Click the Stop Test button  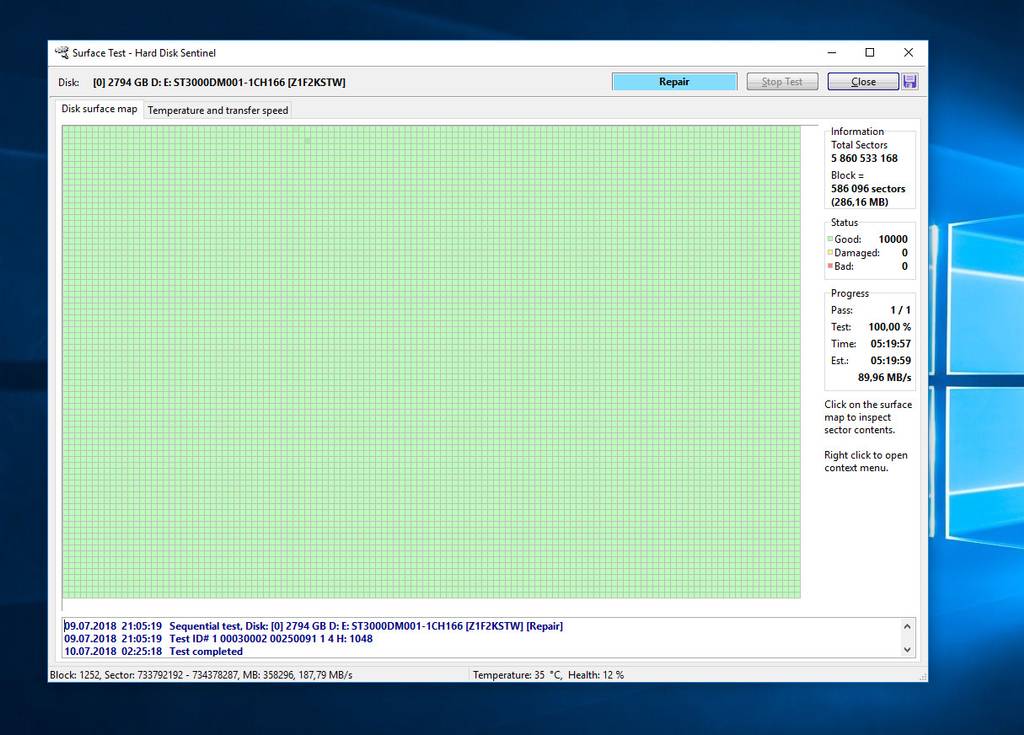tap(782, 82)
